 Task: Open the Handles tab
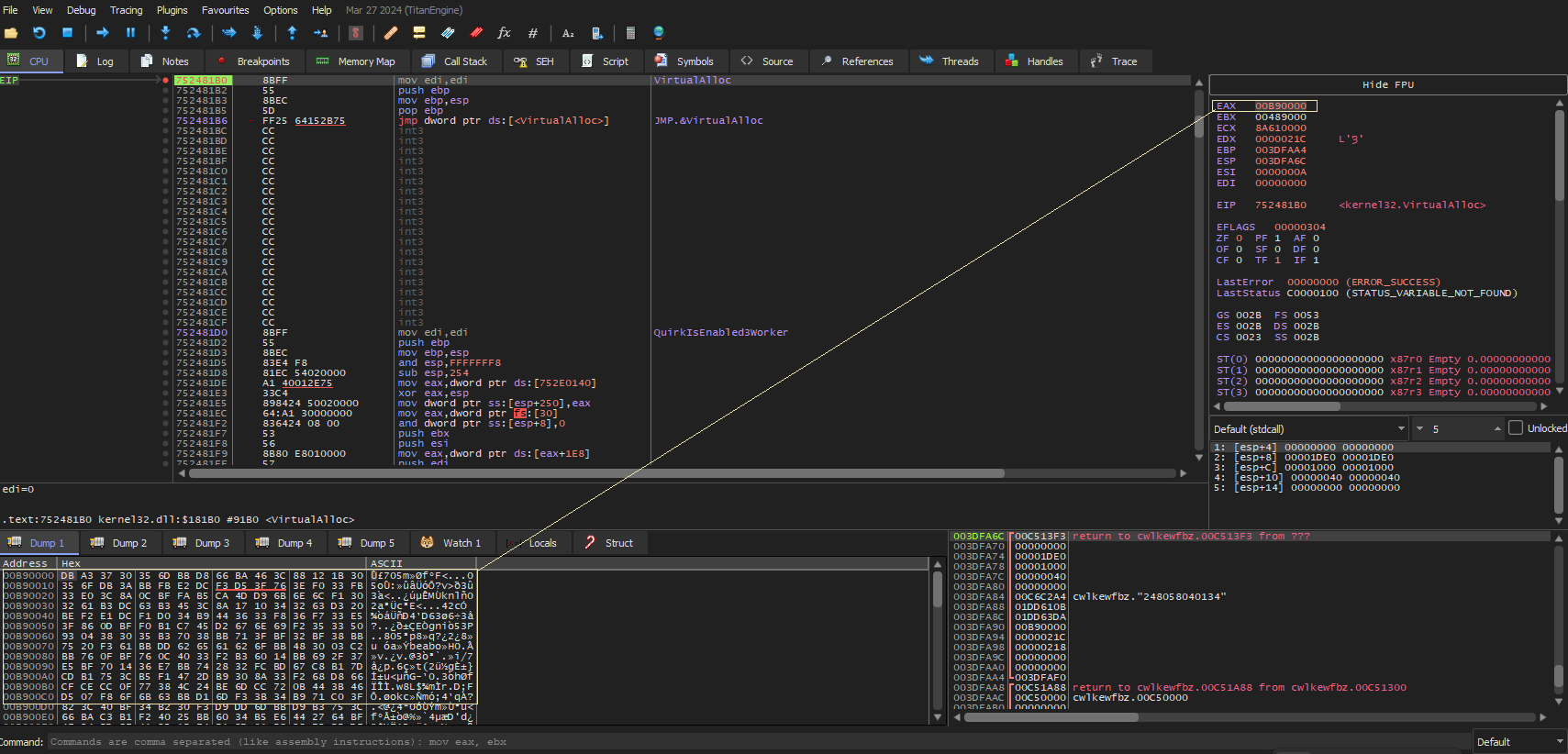point(1035,61)
